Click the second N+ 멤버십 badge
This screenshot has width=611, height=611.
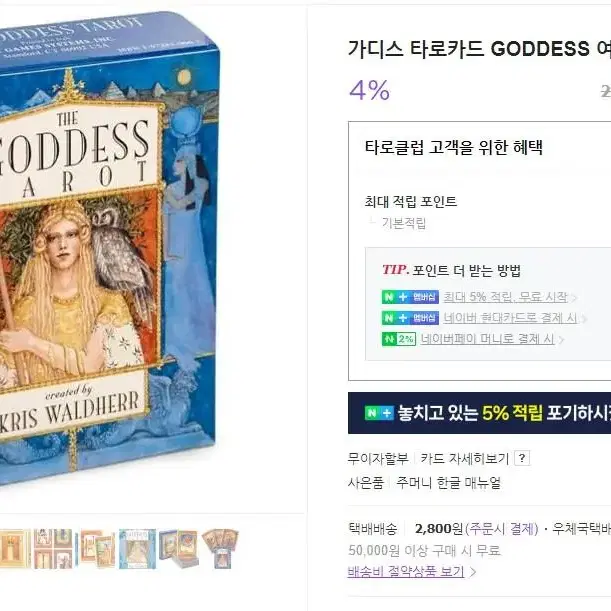click(410, 318)
